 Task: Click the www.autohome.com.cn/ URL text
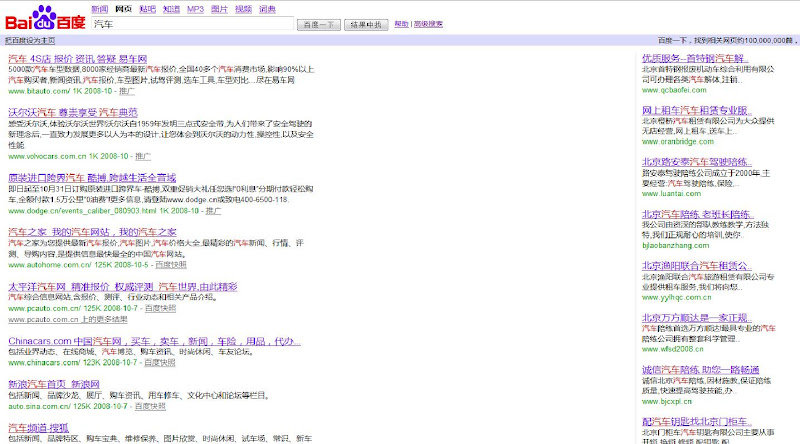[x=49, y=265]
